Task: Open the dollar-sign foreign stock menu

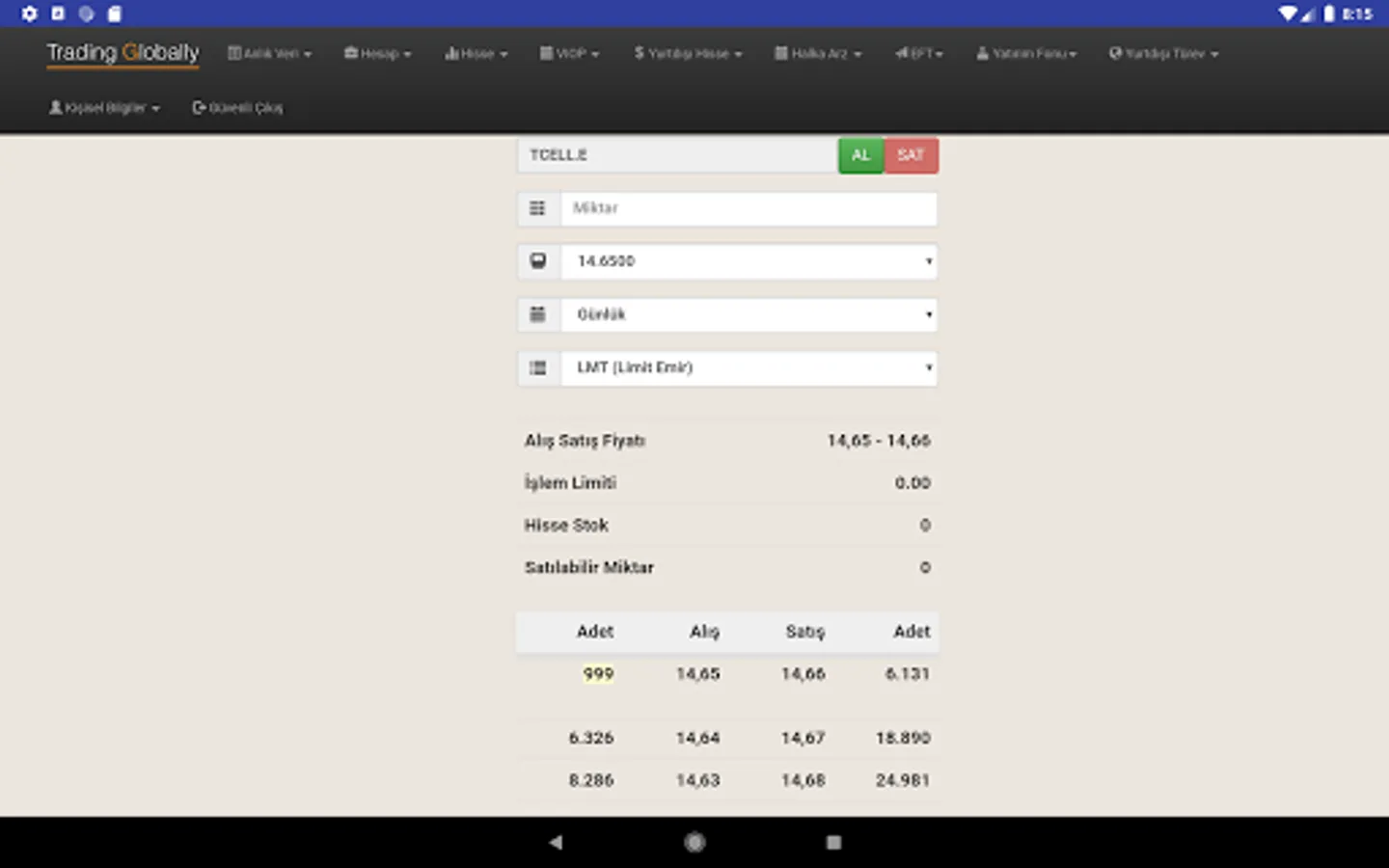Action: 689,54
